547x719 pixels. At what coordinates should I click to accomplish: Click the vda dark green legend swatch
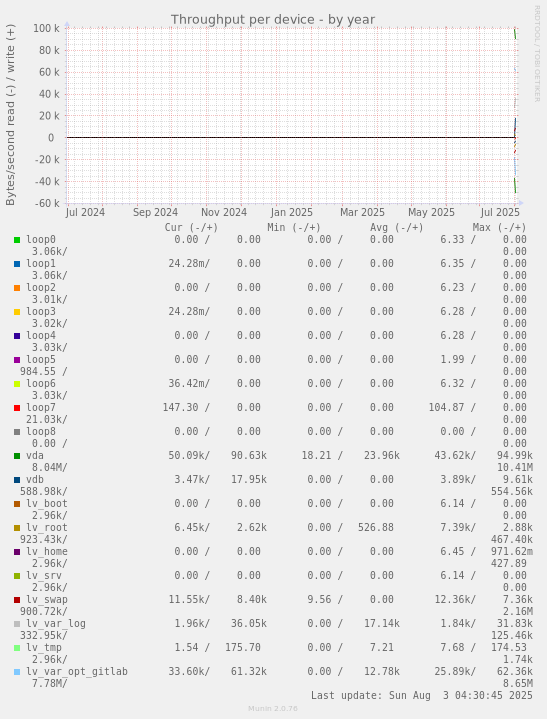pos(17,456)
